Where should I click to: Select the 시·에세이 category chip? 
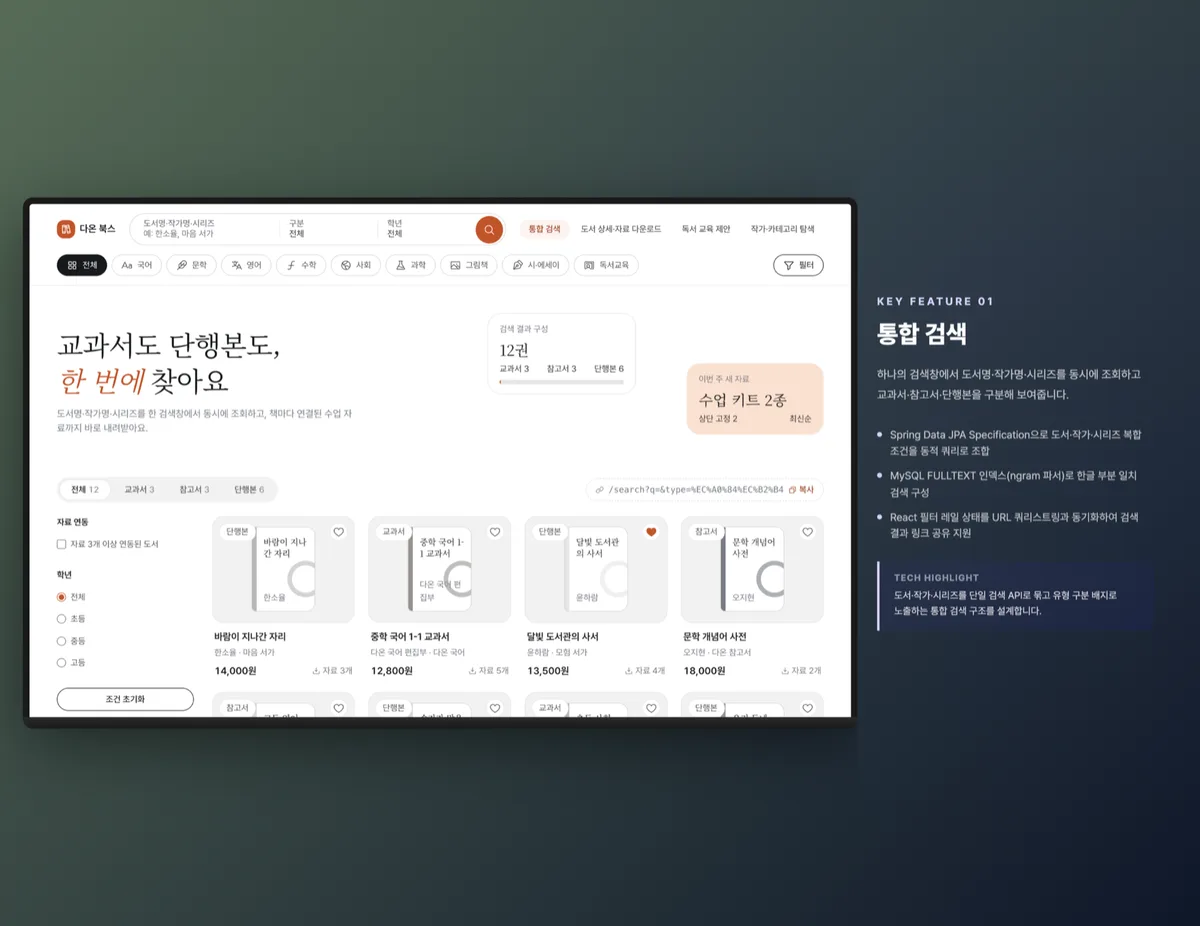point(535,265)
